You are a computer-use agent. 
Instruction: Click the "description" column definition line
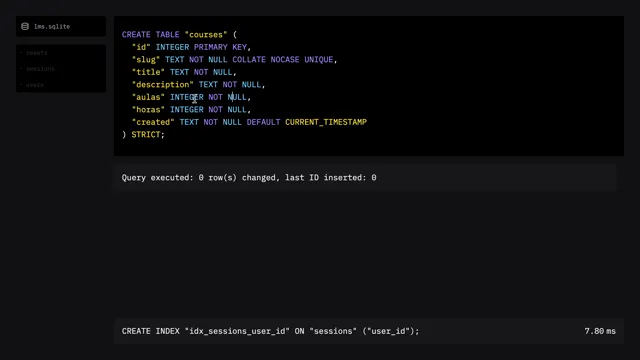(198, 84)
